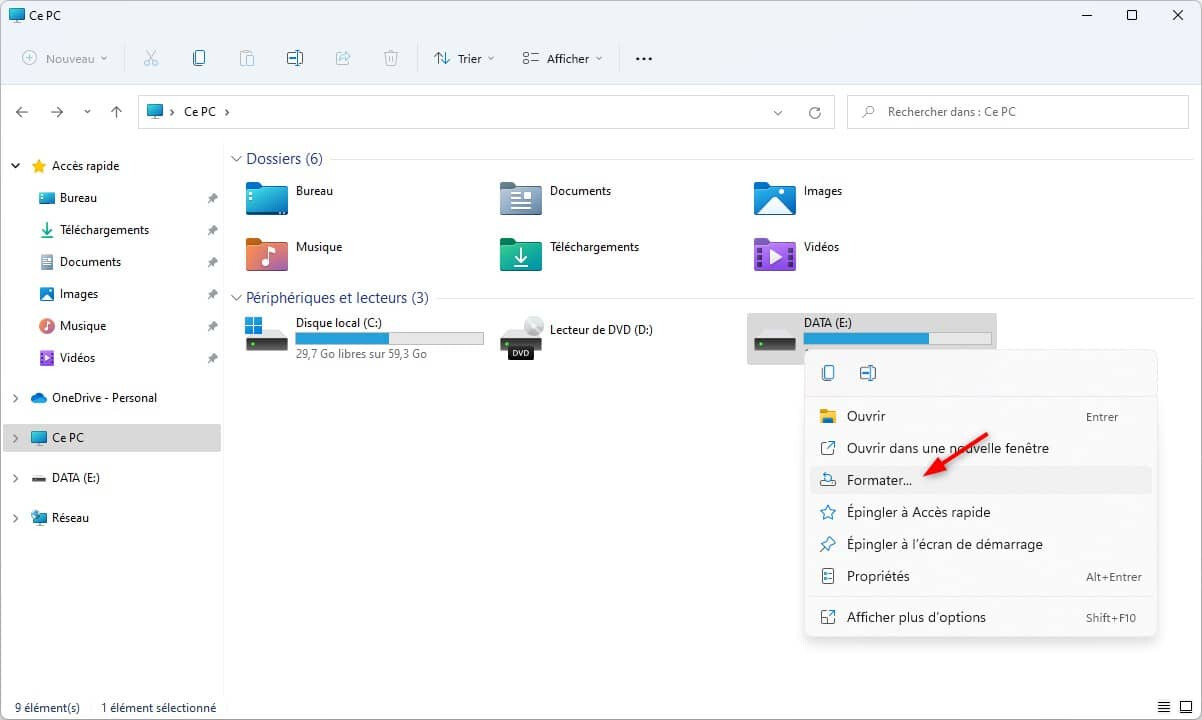Viewport: 1202px width, 720px height.
Task: Select the Disque local (C:) drive icon
Action: [x=267, y=335]
